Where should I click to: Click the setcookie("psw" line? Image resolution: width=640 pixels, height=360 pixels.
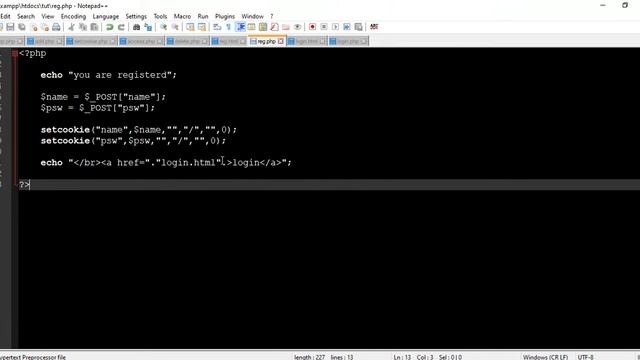pos(133,141)
